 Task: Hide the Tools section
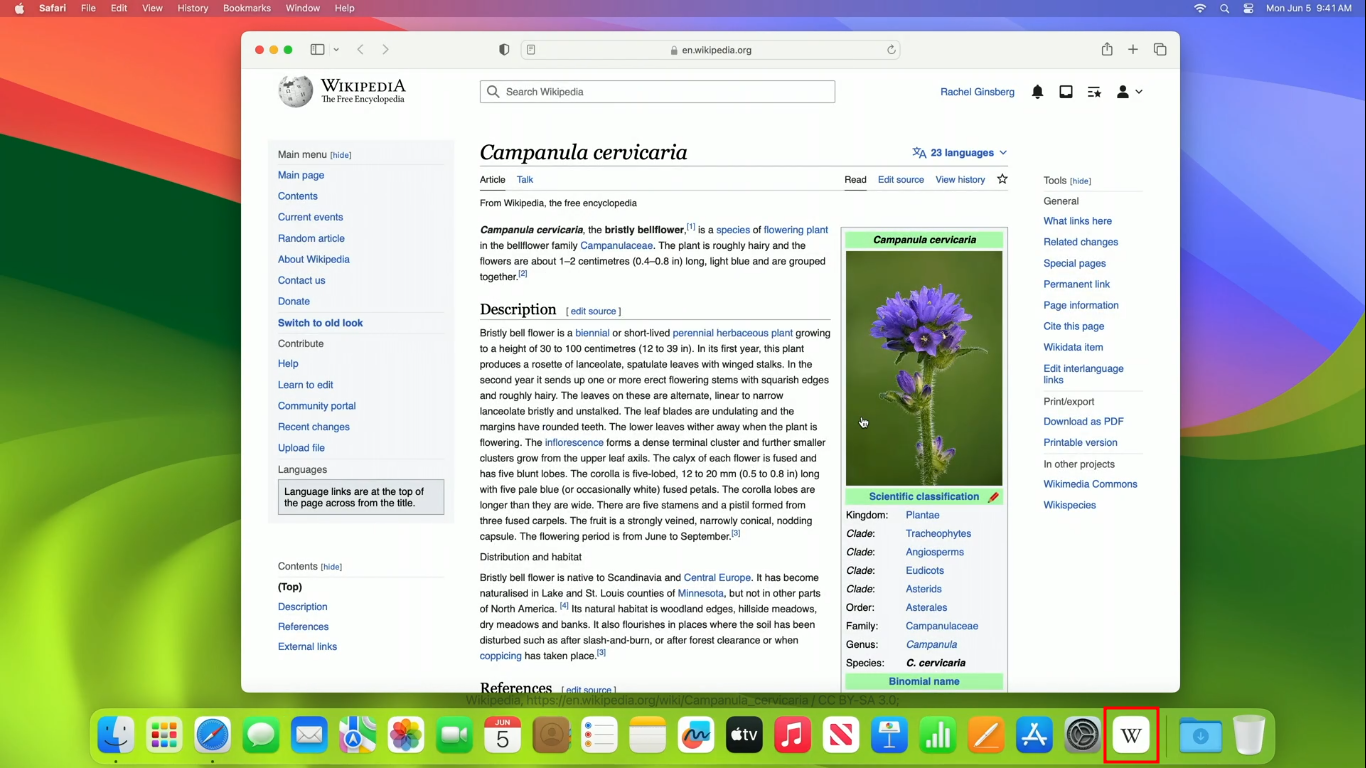click(1080, 181)
